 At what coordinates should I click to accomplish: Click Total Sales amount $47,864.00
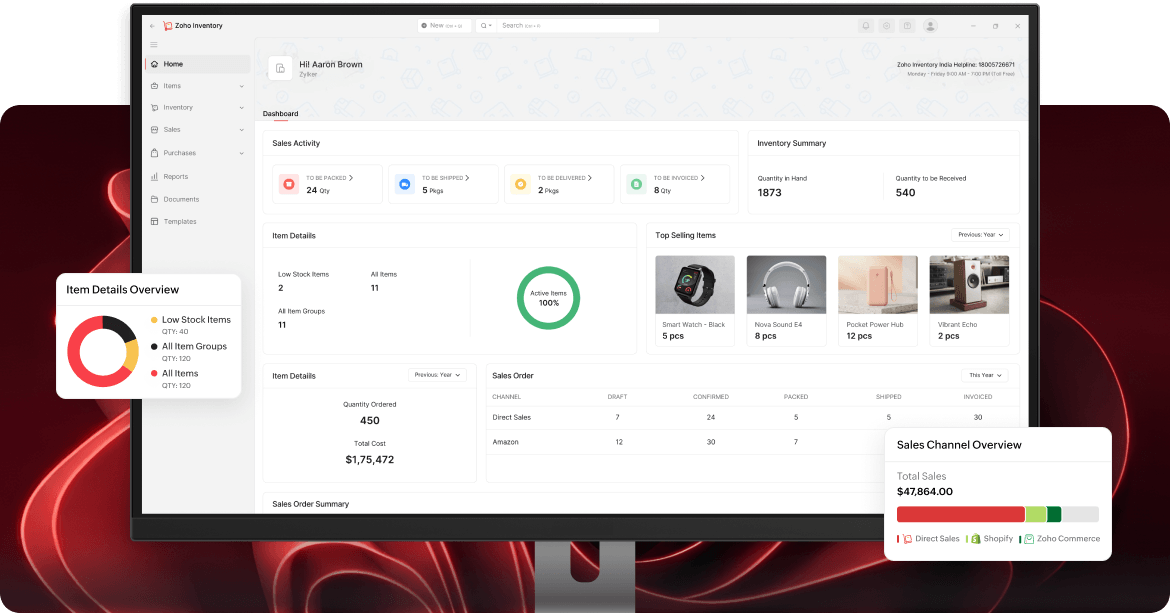click(x=925, y=491)
